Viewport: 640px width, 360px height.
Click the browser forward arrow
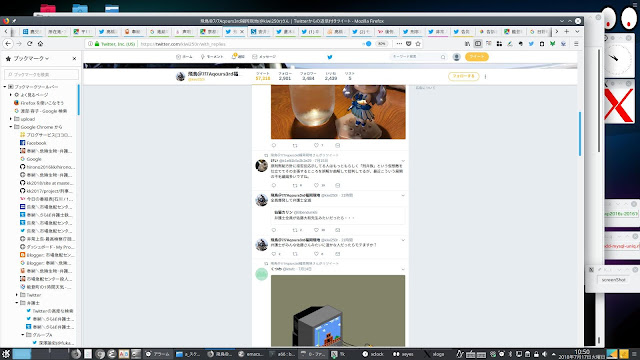pos(19,44)
